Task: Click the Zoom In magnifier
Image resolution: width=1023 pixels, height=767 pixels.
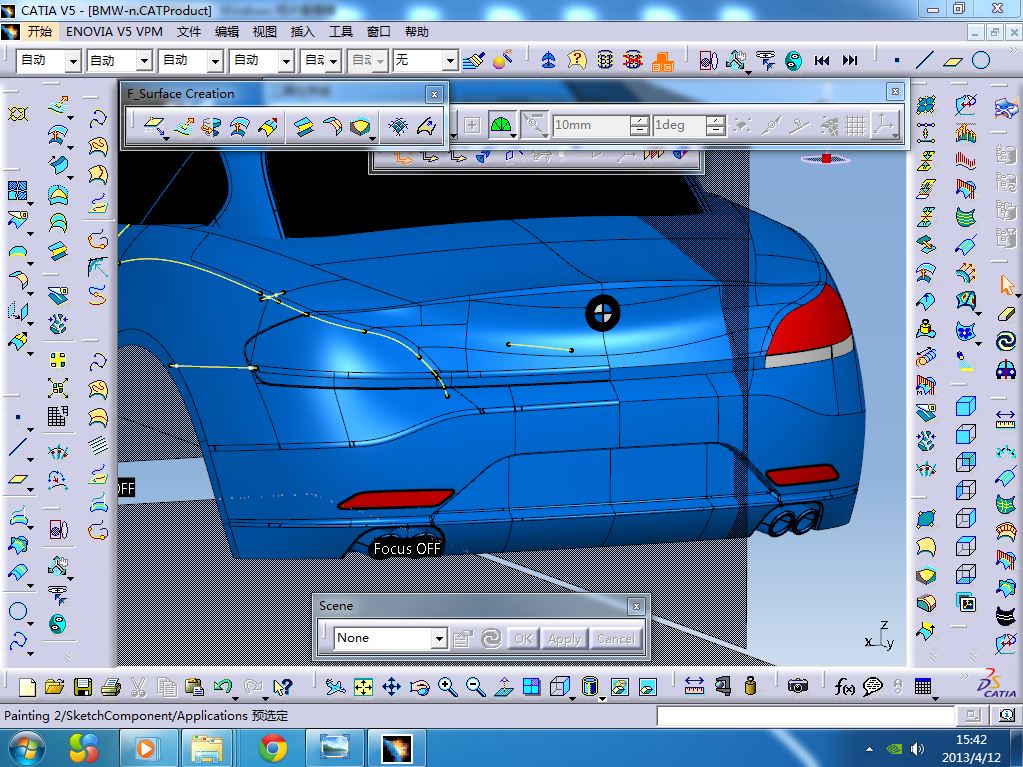Action: 448,686
